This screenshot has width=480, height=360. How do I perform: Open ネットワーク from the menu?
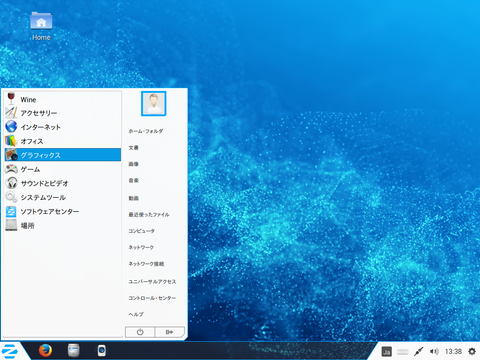pos(141,247)
